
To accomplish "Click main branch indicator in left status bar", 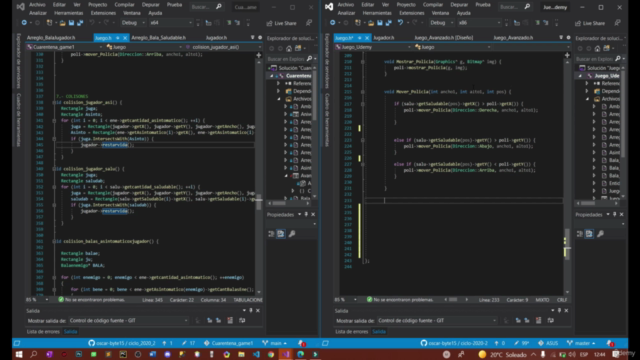I will (275, 343).
